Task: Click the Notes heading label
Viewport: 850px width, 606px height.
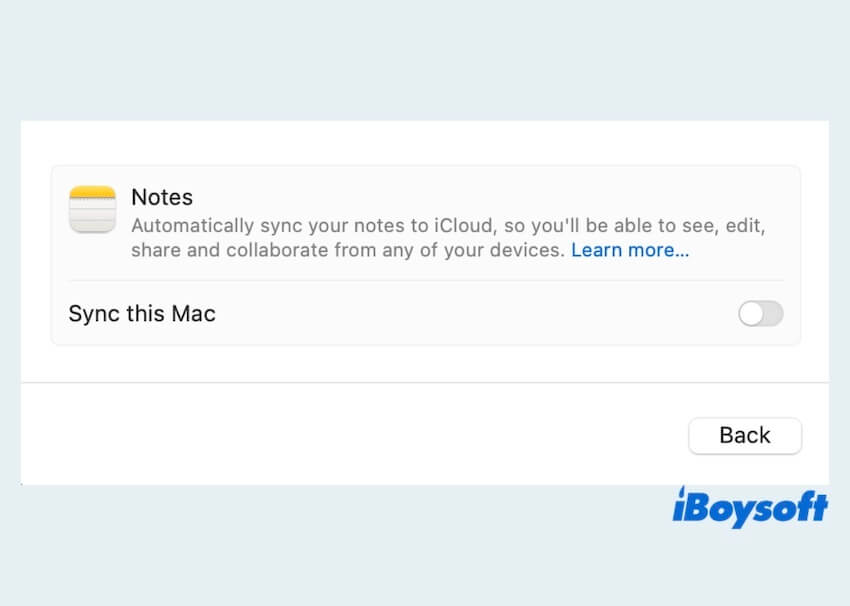Action: tap(161, 197)
